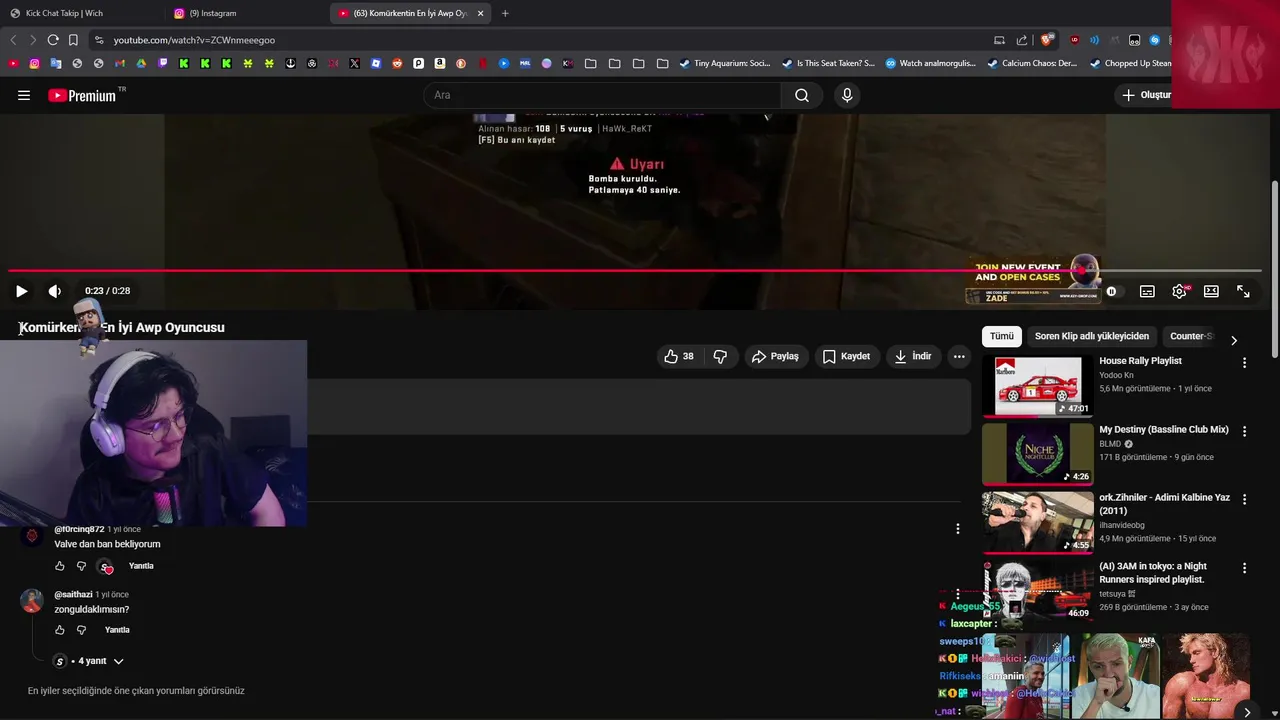1280x720 pixels.
Task: Expand the 4 yanıt replies
Action: [x=89, y=661]
